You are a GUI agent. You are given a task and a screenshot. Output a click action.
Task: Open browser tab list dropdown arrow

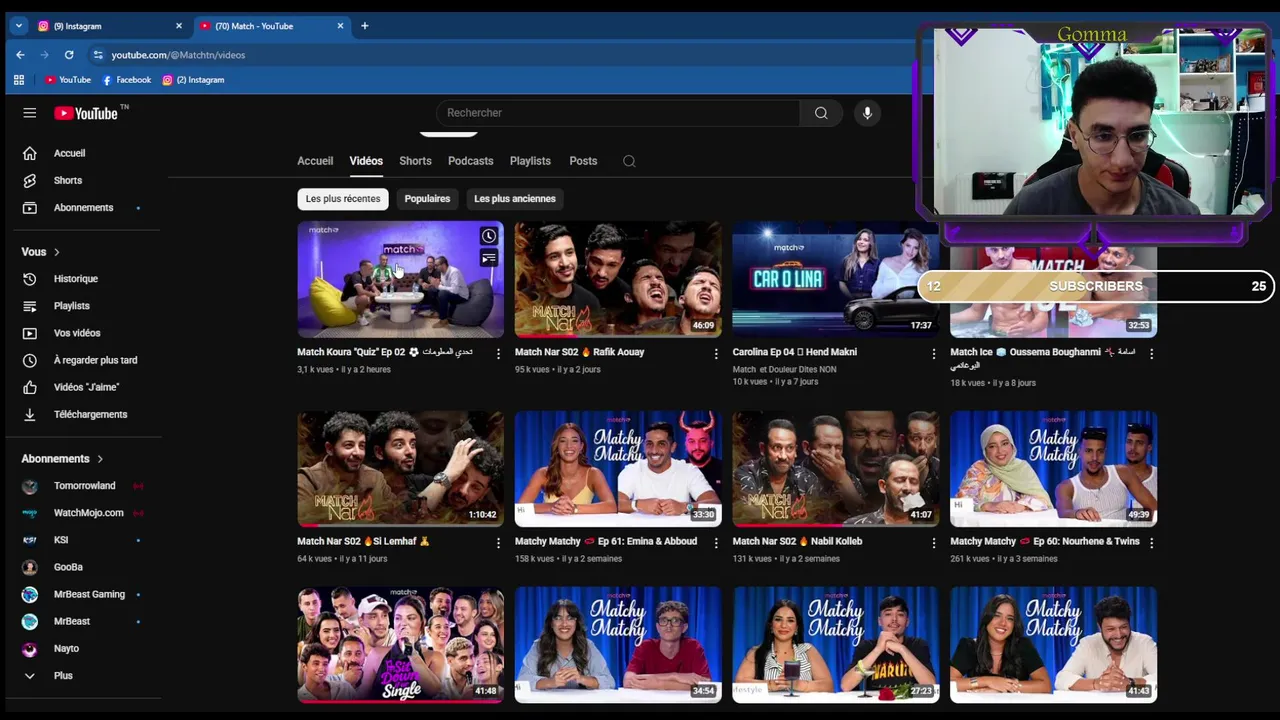[x=18, y=26]
